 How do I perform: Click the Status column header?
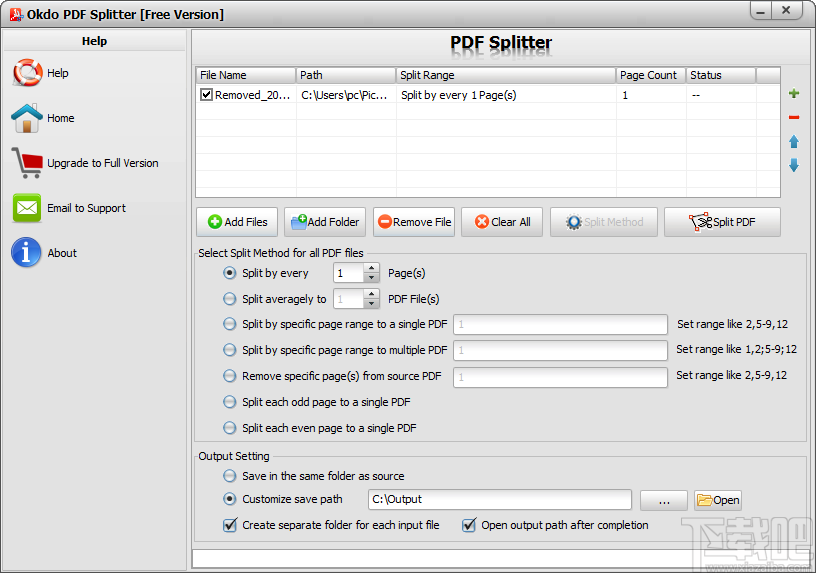click(x=721, y=75)
